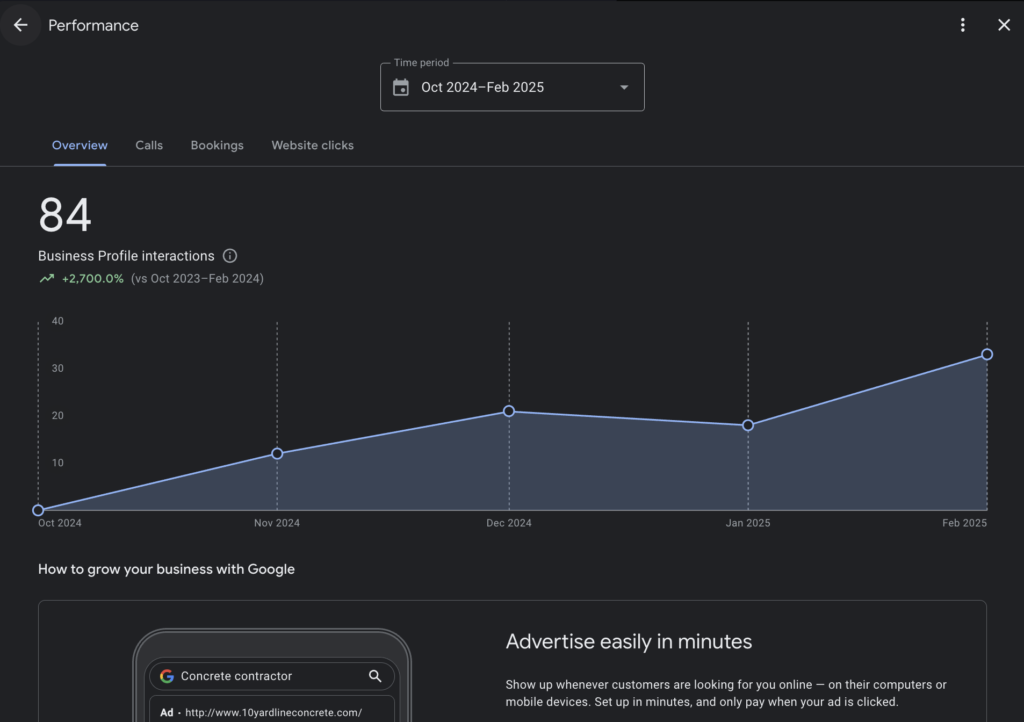Image resolution: width=1024 pixels, height=722 pixels.
Task: Select the Nov 2024 data point on chart
Action: tap(277, 453)
